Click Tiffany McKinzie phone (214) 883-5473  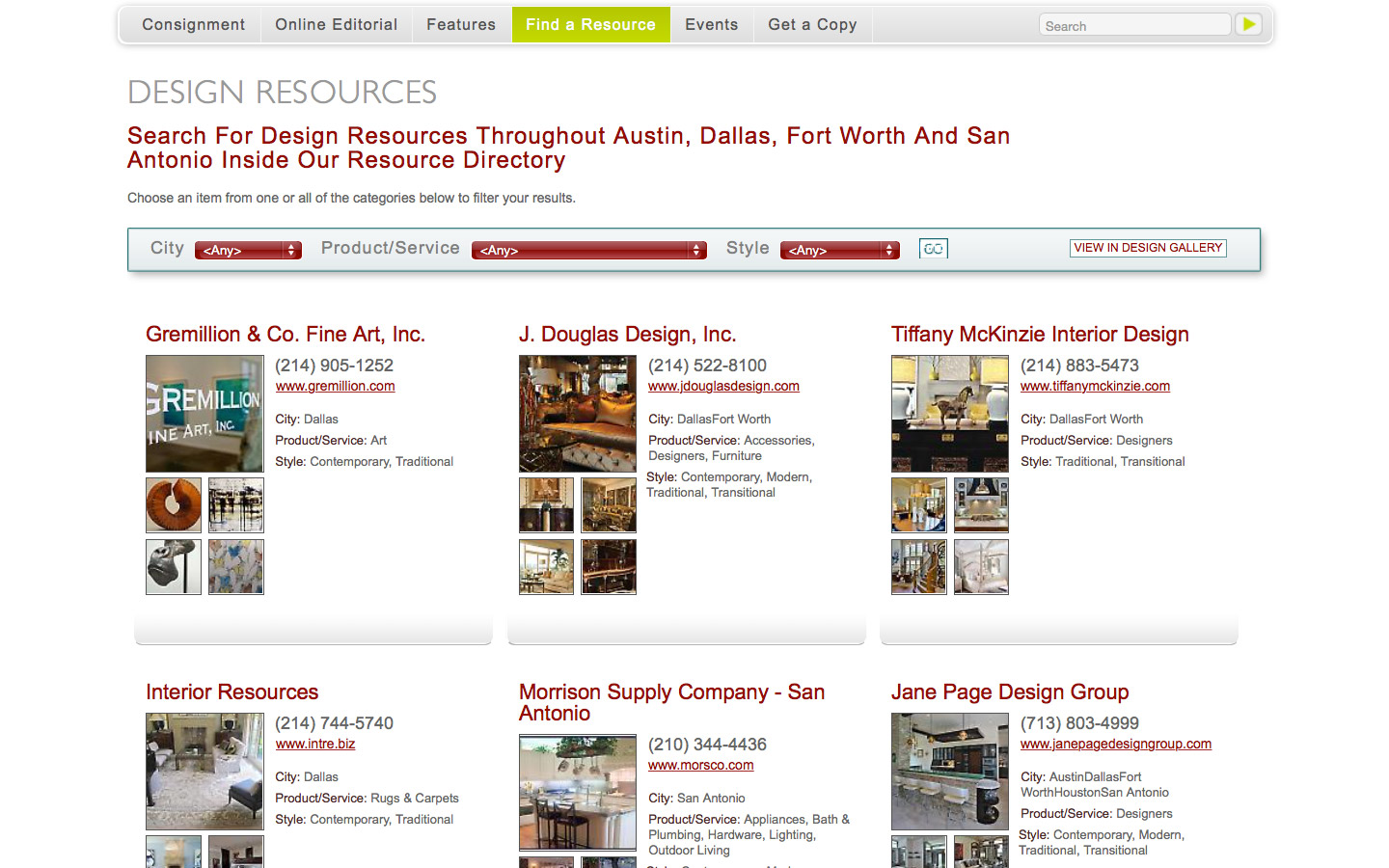coord(1079,366)
